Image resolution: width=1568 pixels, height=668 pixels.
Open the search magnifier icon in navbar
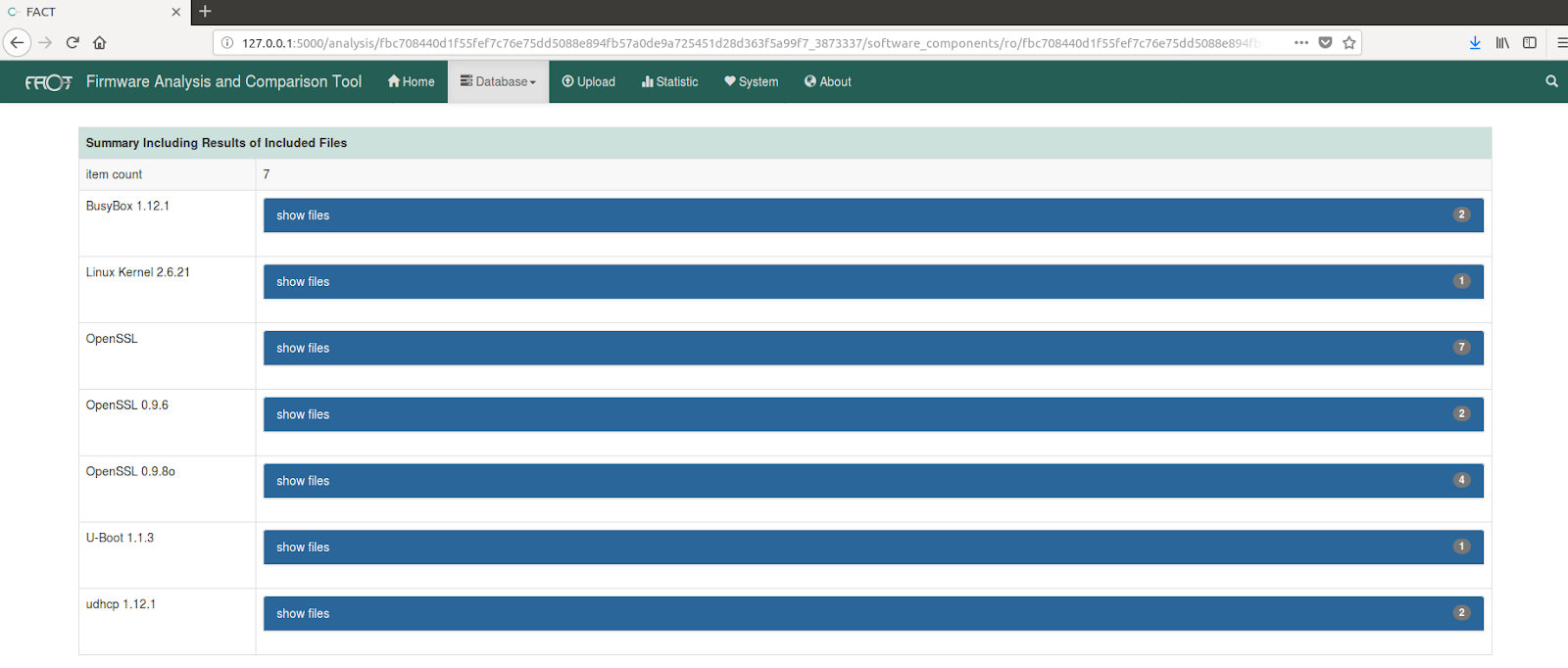1551,81
